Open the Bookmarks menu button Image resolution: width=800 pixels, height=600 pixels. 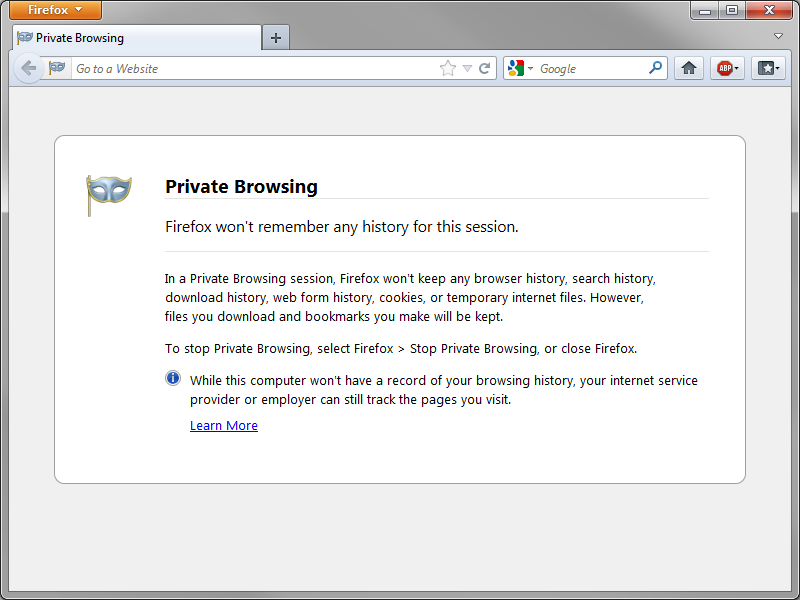768,68
